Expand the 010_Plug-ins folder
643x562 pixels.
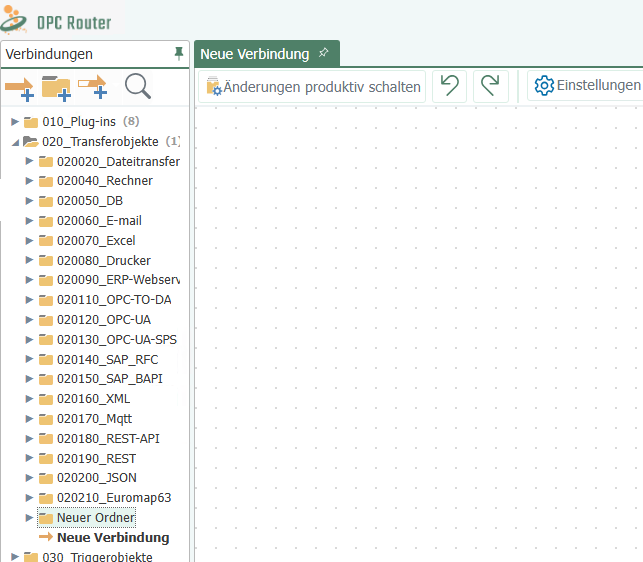[x=15, y=122]
